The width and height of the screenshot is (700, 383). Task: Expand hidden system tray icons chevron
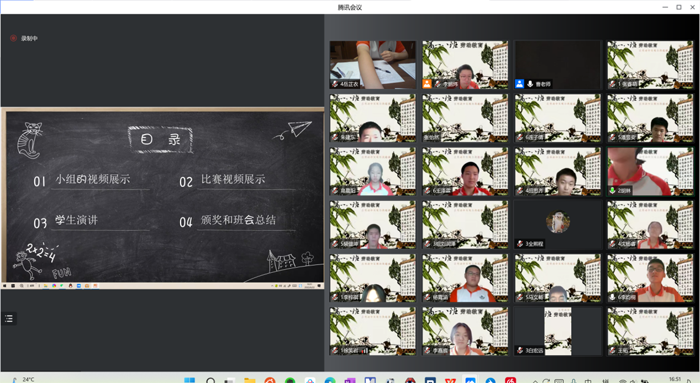pyautogui.click(x=535, y=381)
